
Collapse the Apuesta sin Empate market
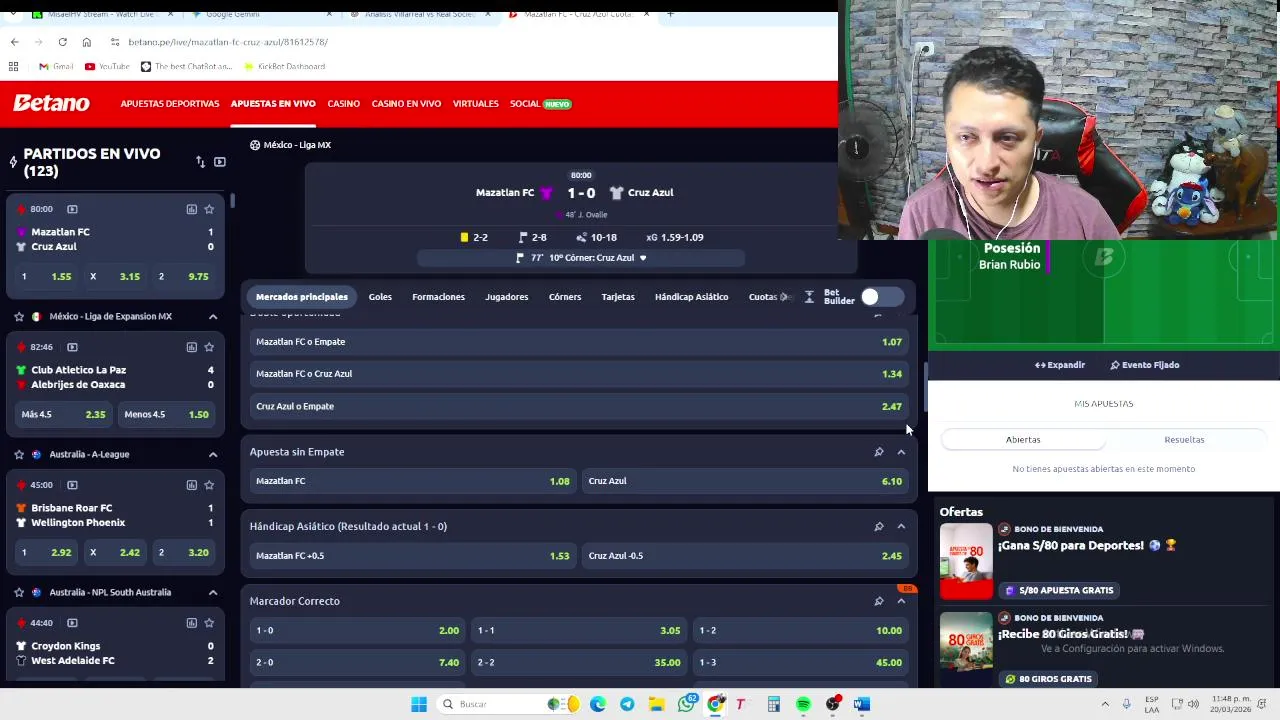pyautogui.click(x=901, y=452)
